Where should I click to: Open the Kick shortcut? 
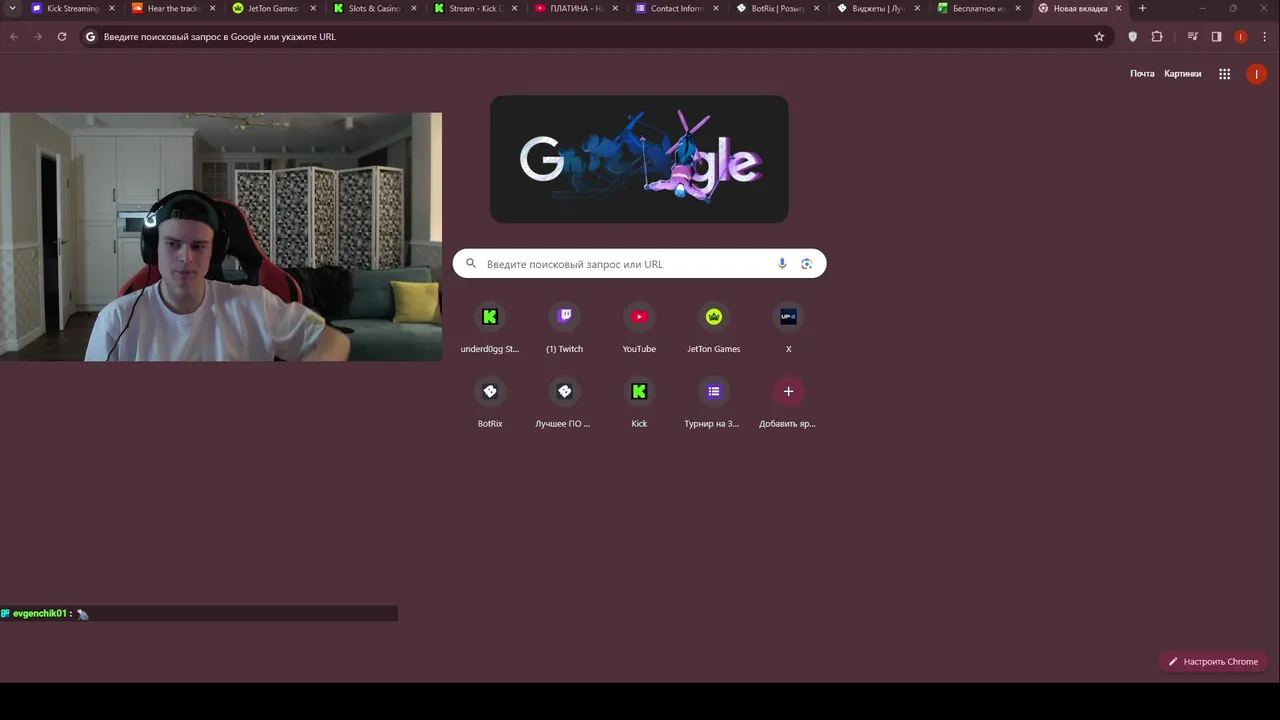point(639,403)
